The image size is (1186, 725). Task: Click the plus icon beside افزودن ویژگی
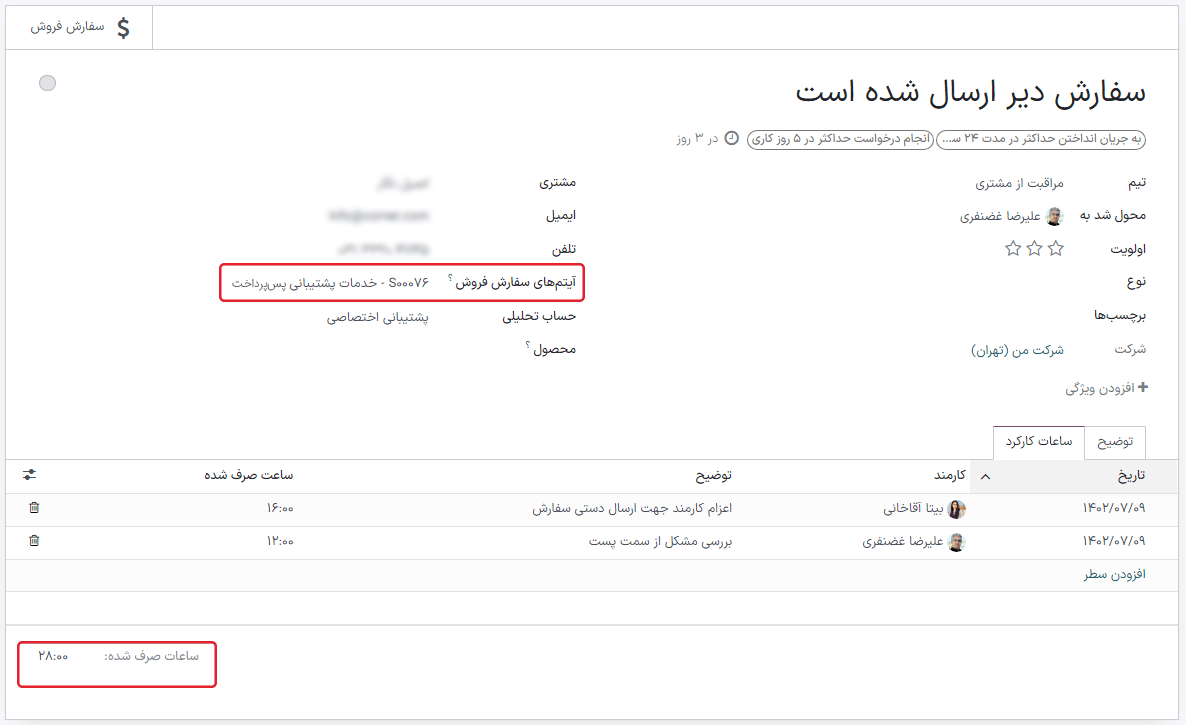tap(1142, 387)
